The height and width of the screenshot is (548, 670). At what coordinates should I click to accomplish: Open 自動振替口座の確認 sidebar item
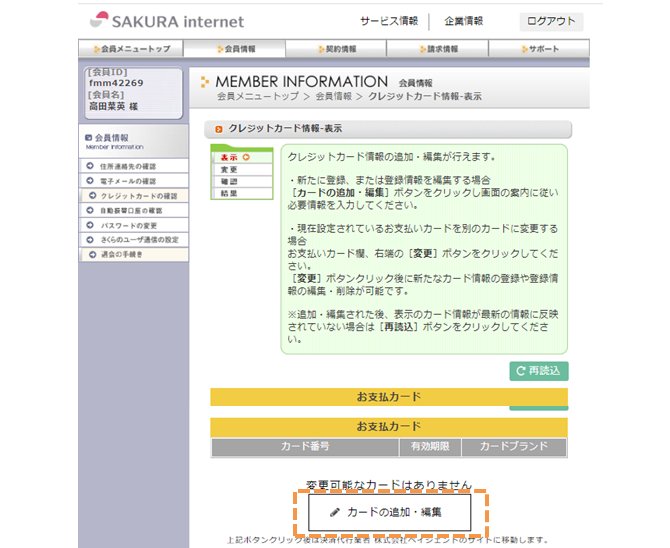pos(134,210)
